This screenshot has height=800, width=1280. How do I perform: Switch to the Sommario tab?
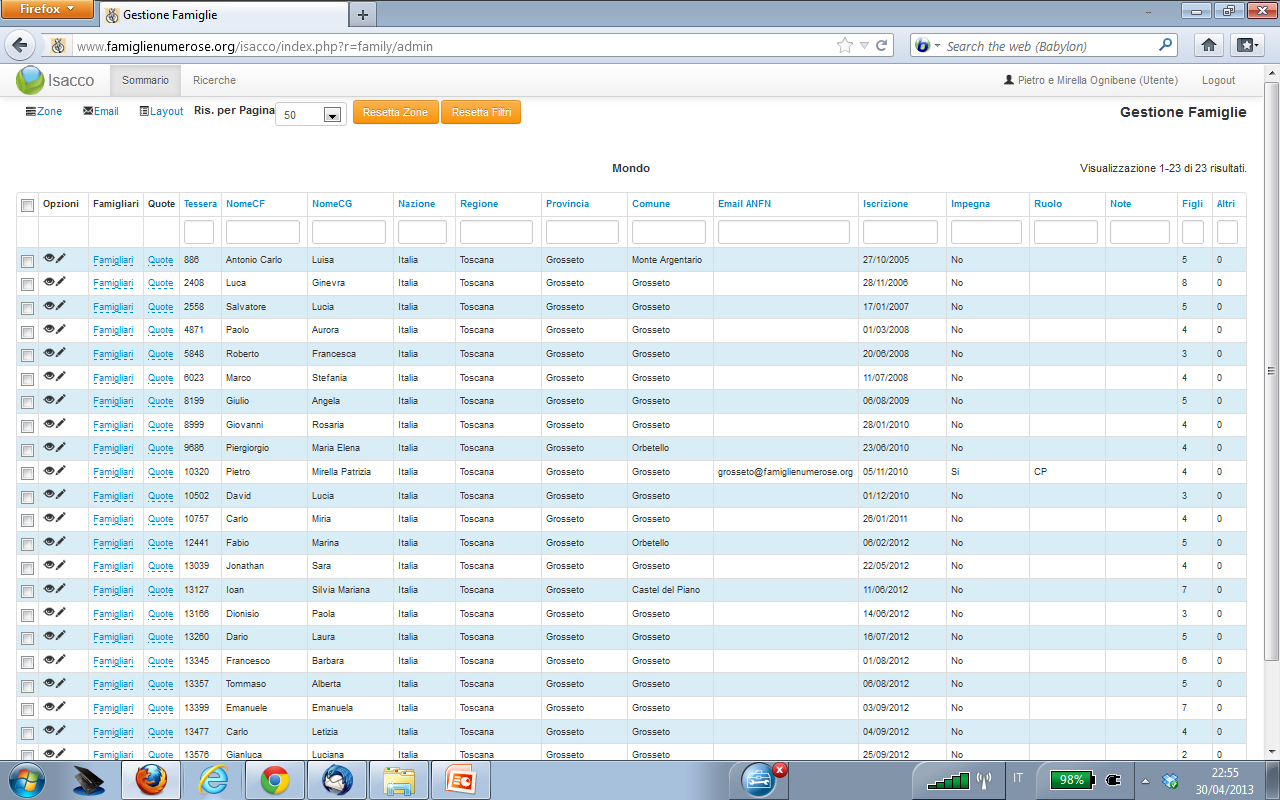pos(145,80)
